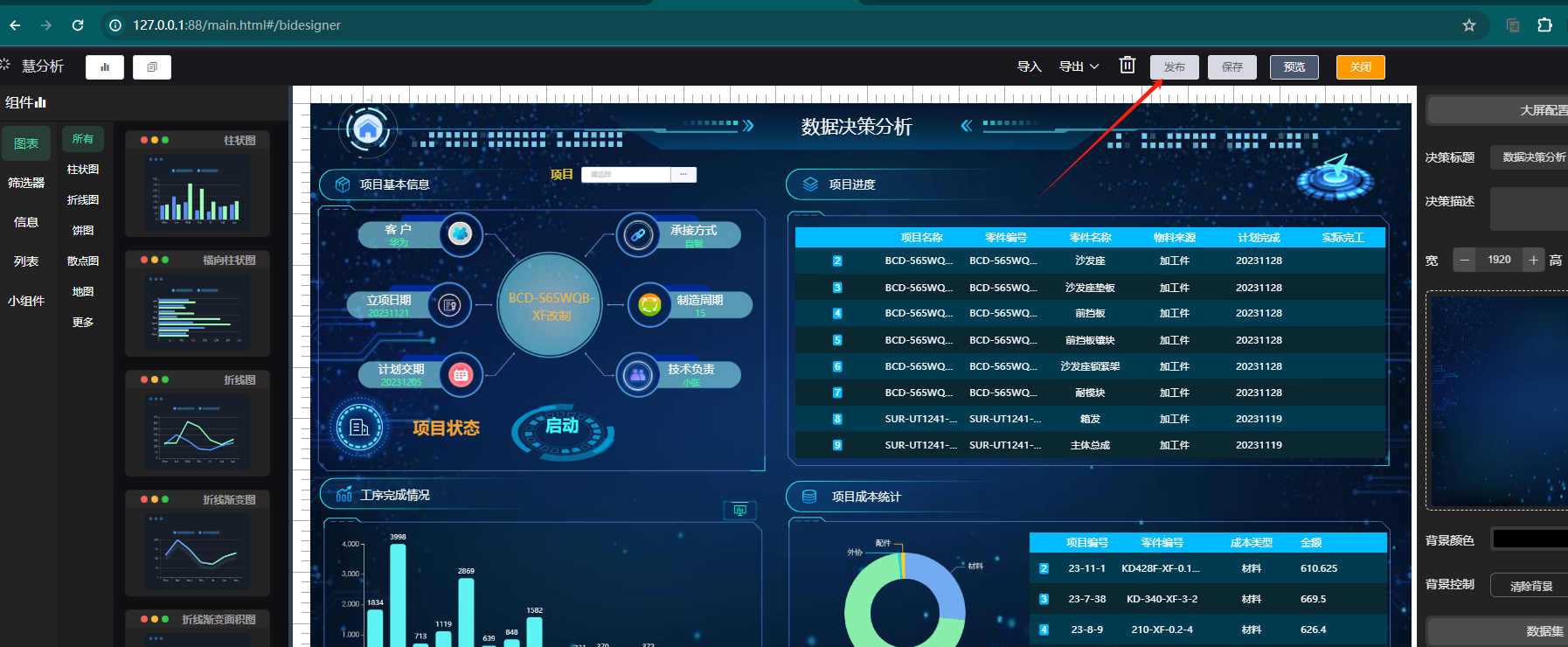Click the 预览 preview button

tap(1294, 67)
